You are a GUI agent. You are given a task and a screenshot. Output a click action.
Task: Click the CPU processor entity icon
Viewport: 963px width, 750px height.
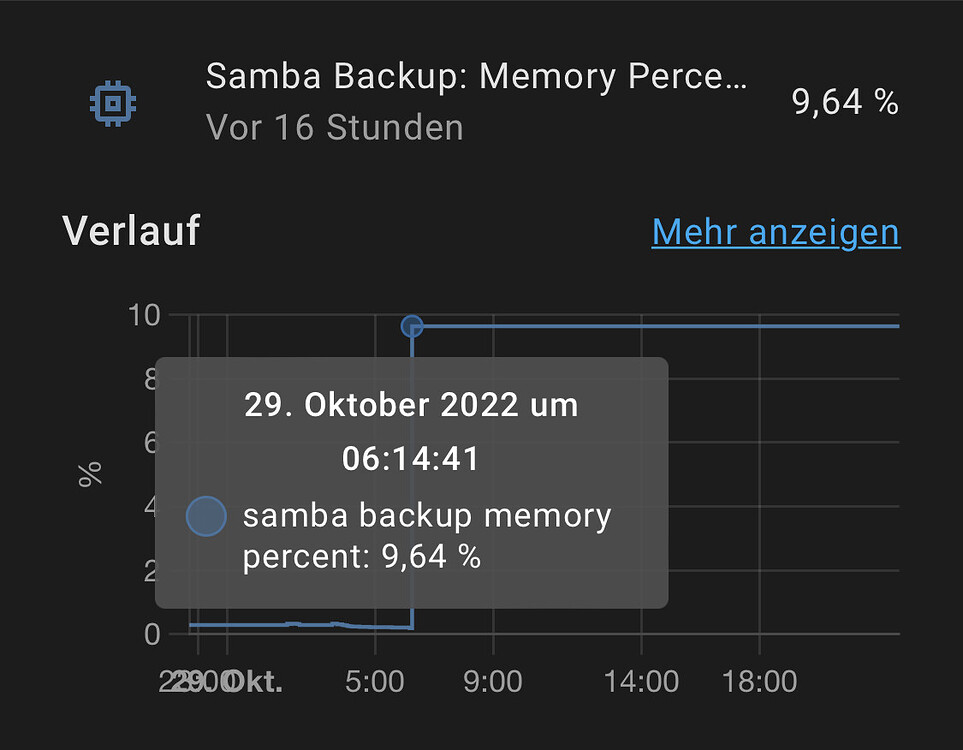pos(113,103)
